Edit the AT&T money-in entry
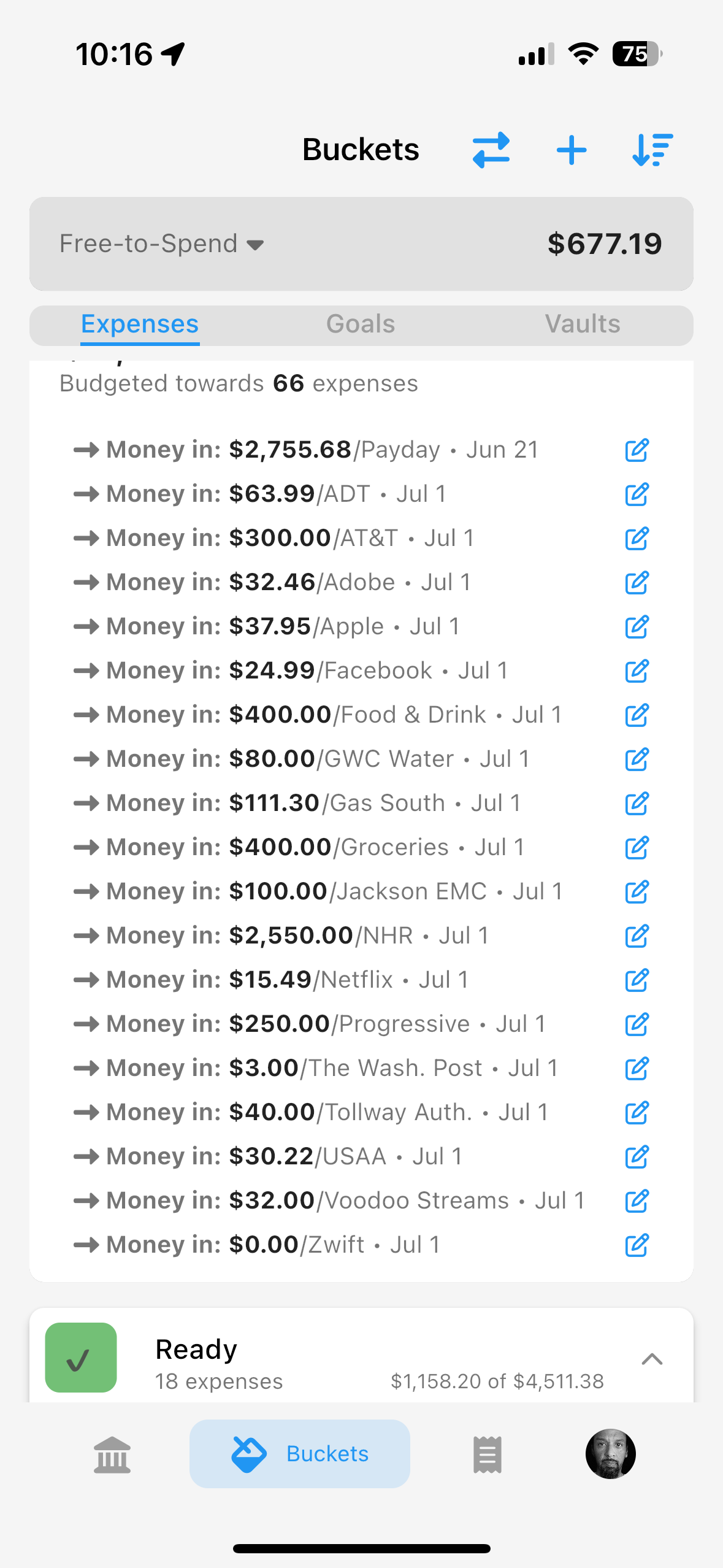This screenshot has width=723, height=1568. (637, 538)
